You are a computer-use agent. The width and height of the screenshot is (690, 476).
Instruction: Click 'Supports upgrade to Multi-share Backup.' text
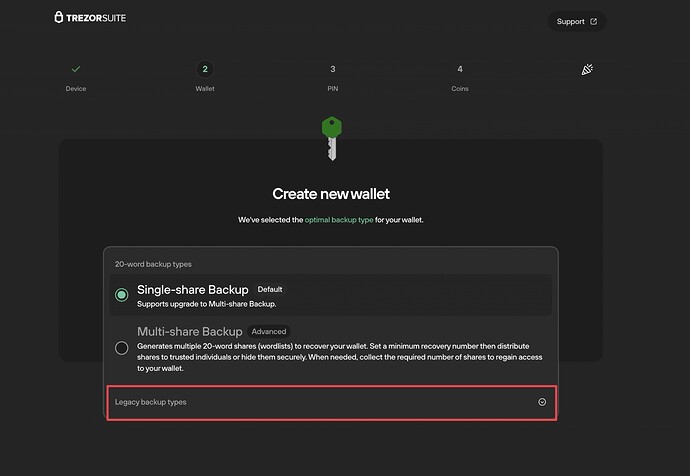tap(206, 304)
